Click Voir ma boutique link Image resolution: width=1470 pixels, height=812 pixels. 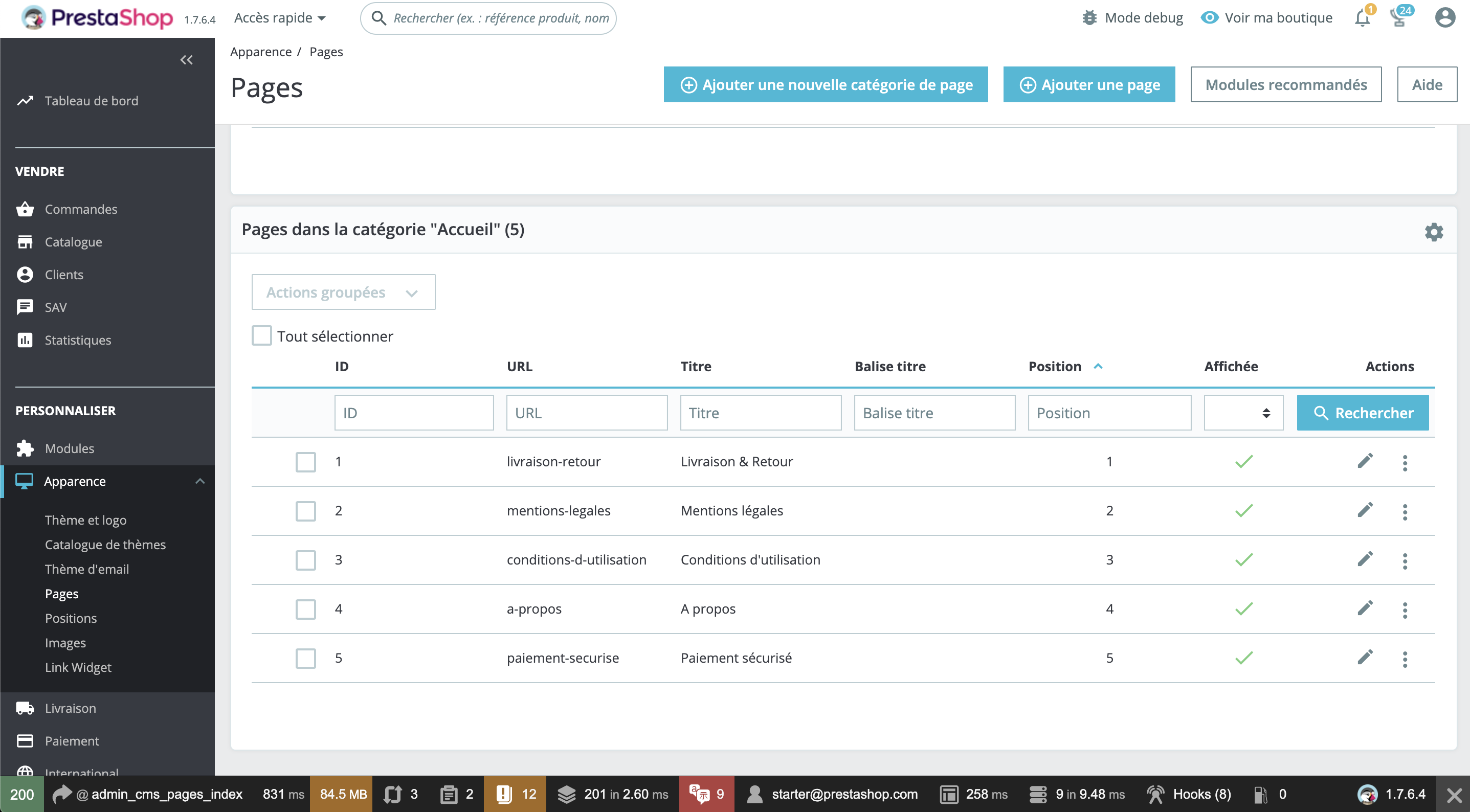pyautogui.click(x=1266, y=18)
